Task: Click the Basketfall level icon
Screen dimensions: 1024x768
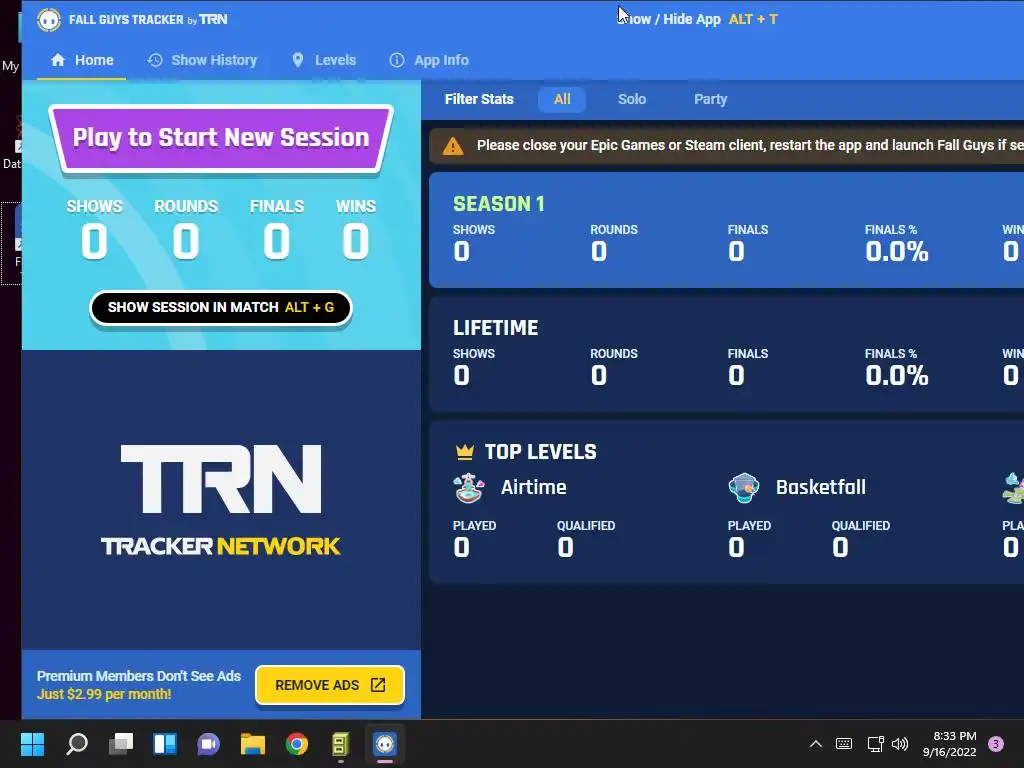Action: [x=744, y=488]
